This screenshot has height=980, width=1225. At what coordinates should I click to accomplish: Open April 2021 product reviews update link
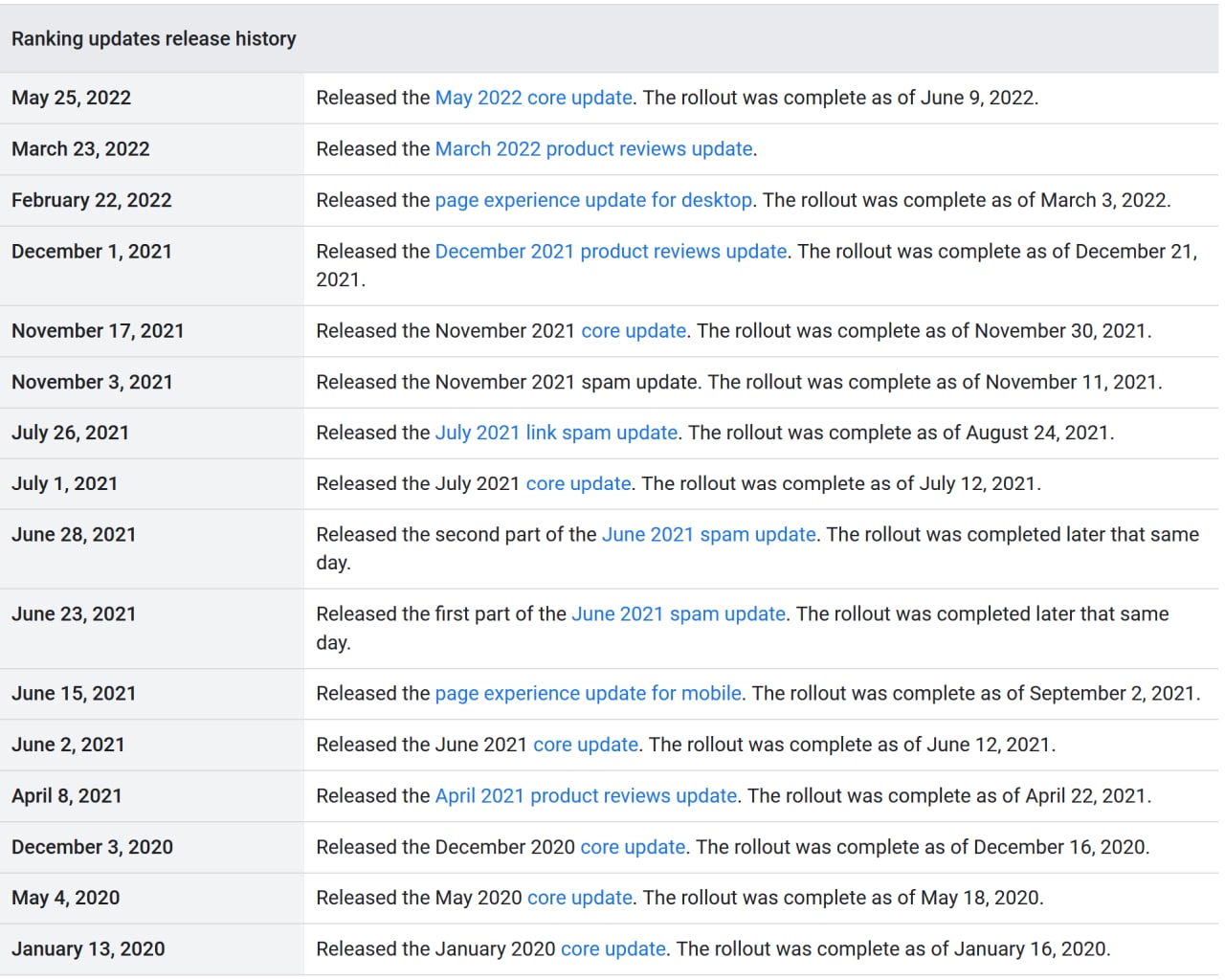[586, 796]
